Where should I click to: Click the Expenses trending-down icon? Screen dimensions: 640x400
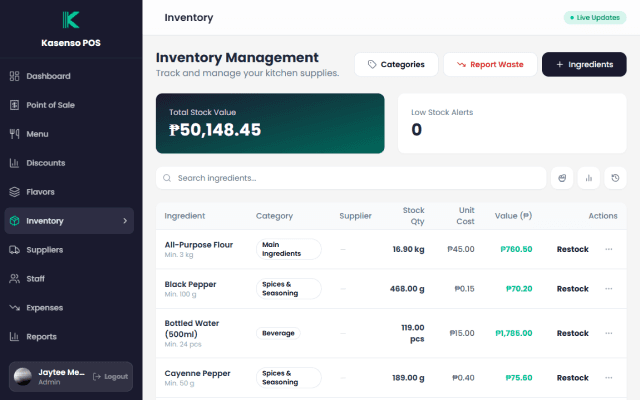(14, 308)
